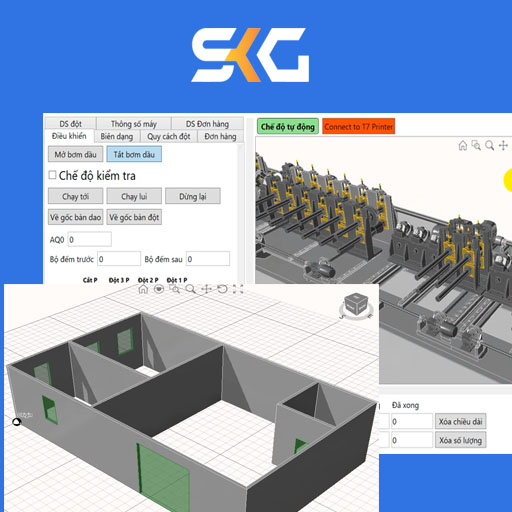Focus the Đã xong field beside Xóa số lượng
The width and height of the screenshot is (512, 512).
[x=412, y=440]
